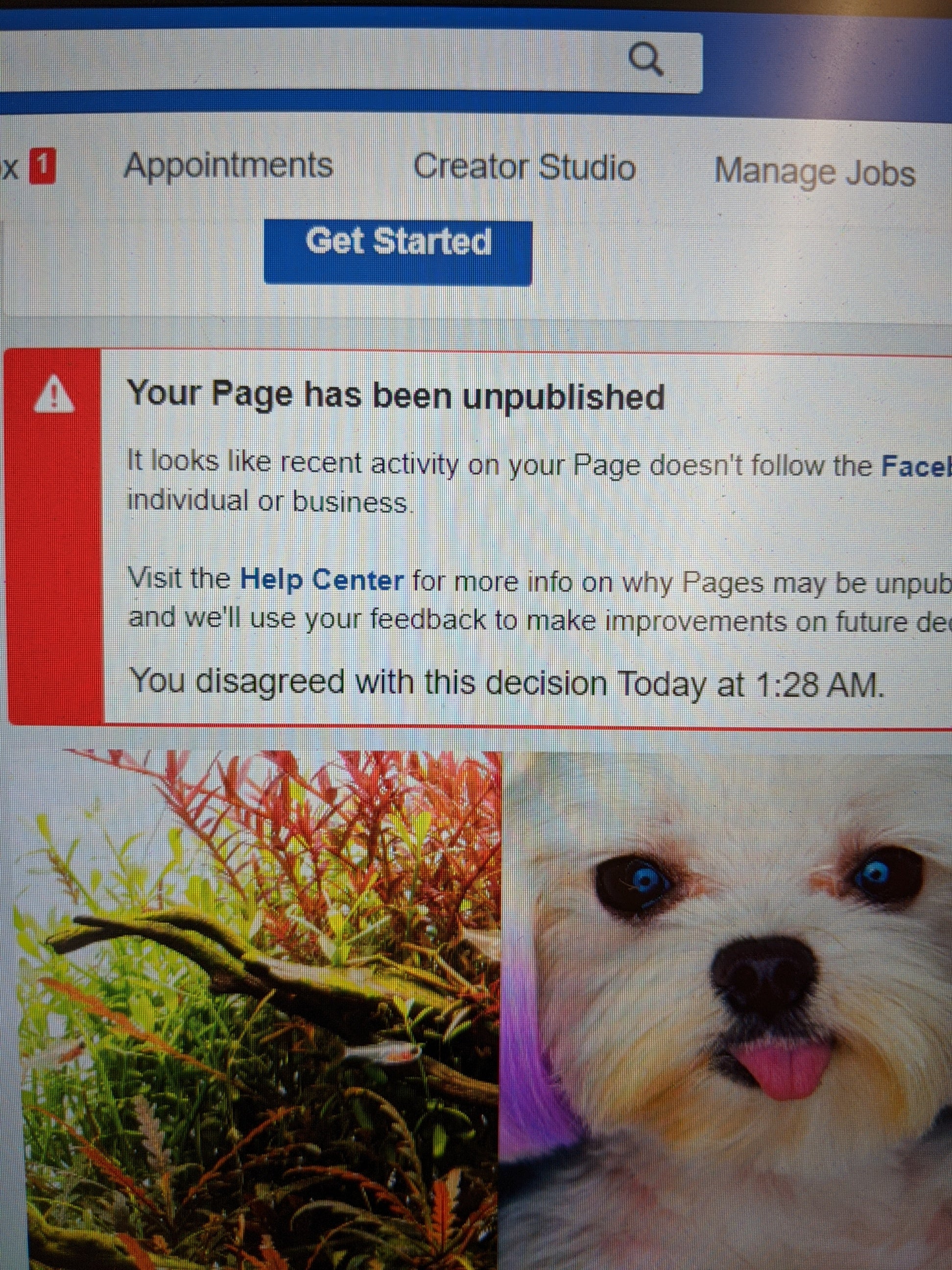Open the Appointments tab
Screen dimensions: 952x1270
(x=228, y=166)
